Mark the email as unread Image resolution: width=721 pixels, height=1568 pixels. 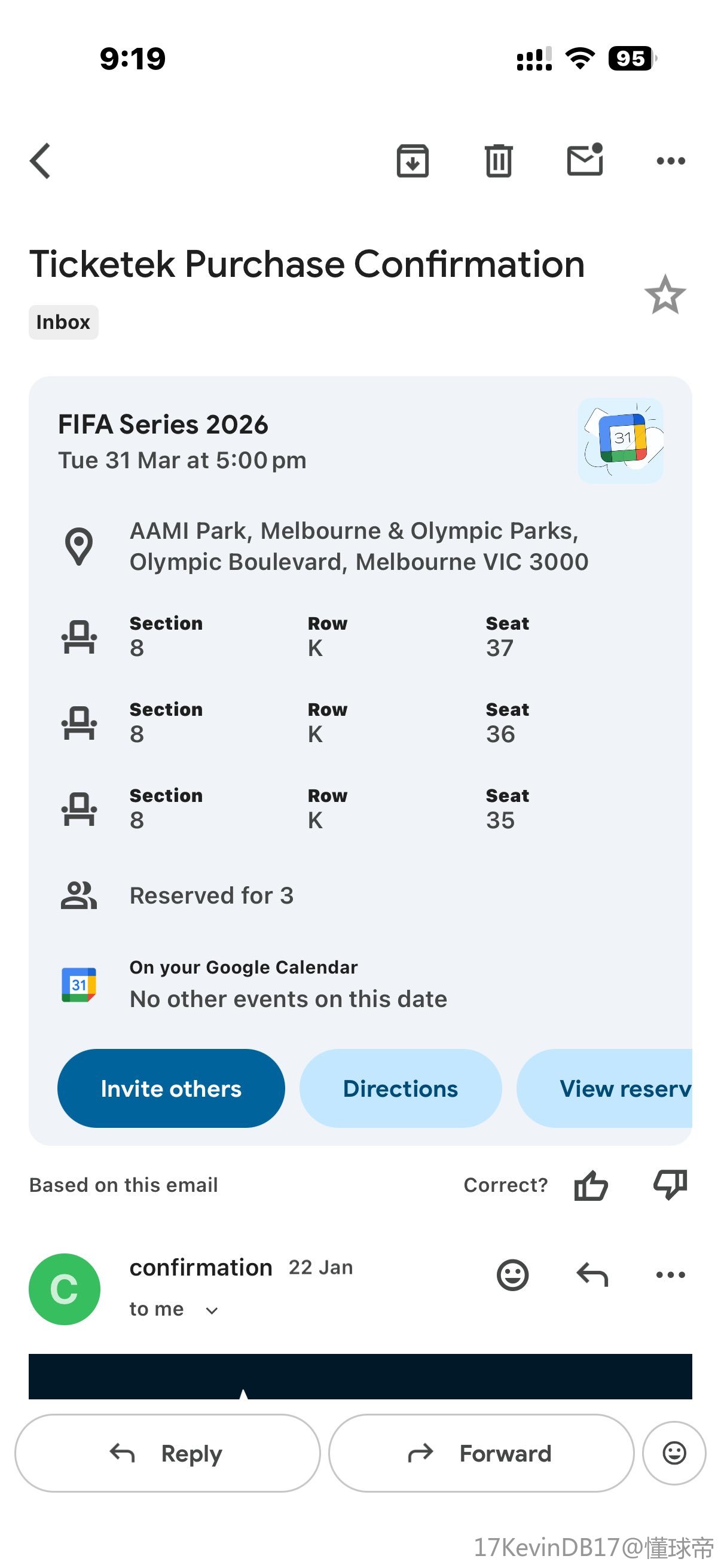[x=585, y=160]
